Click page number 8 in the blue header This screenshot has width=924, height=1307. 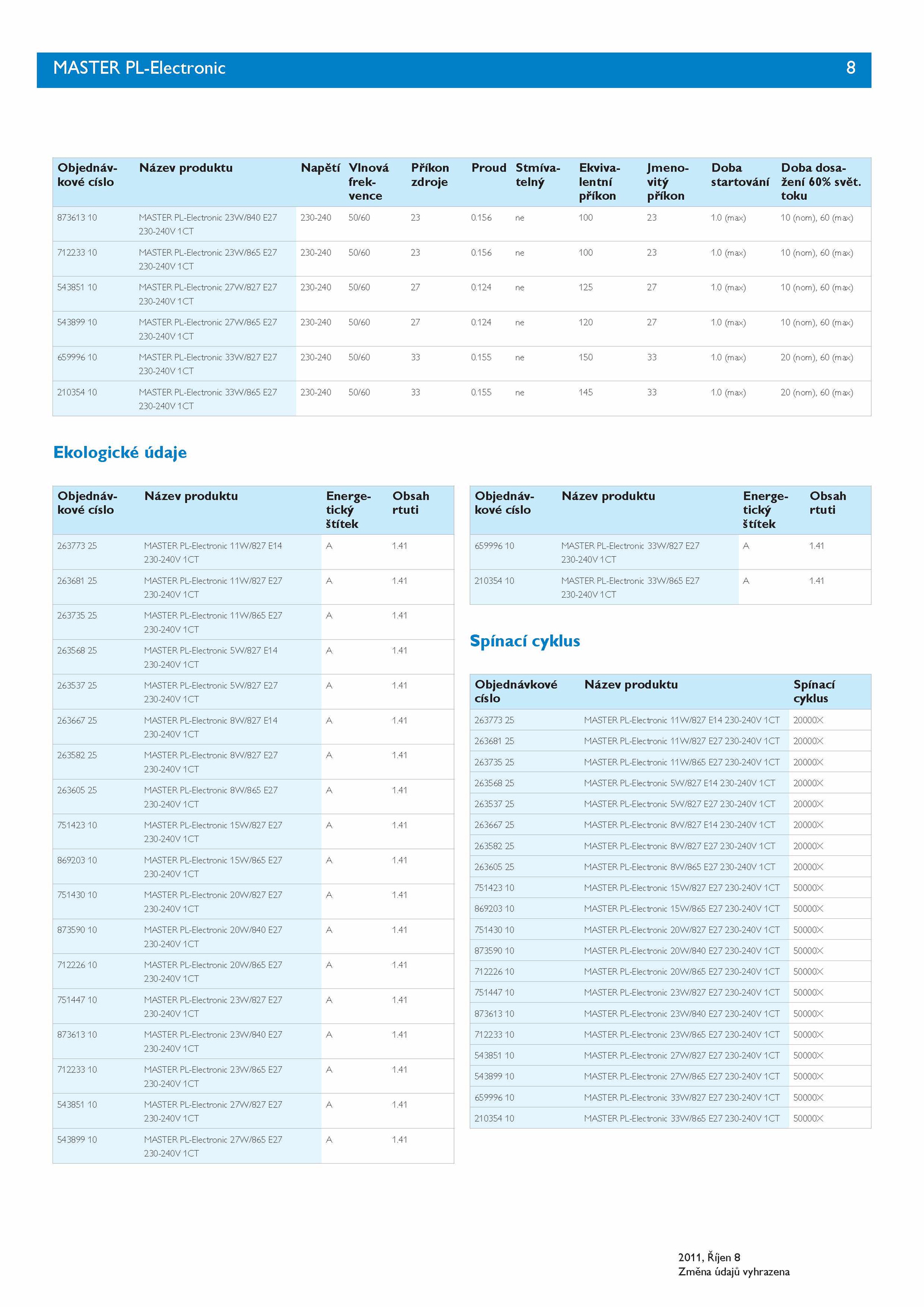pos(850,68)
